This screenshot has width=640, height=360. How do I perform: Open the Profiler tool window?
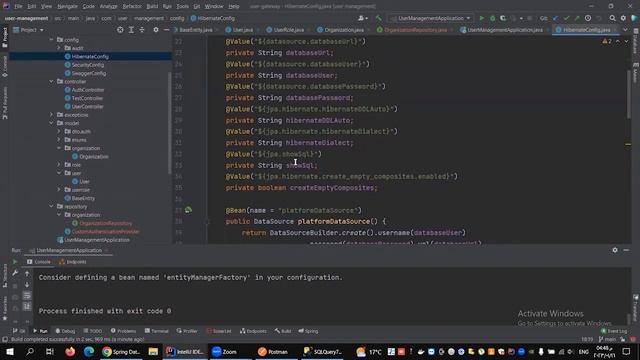(x=187, y=331)
